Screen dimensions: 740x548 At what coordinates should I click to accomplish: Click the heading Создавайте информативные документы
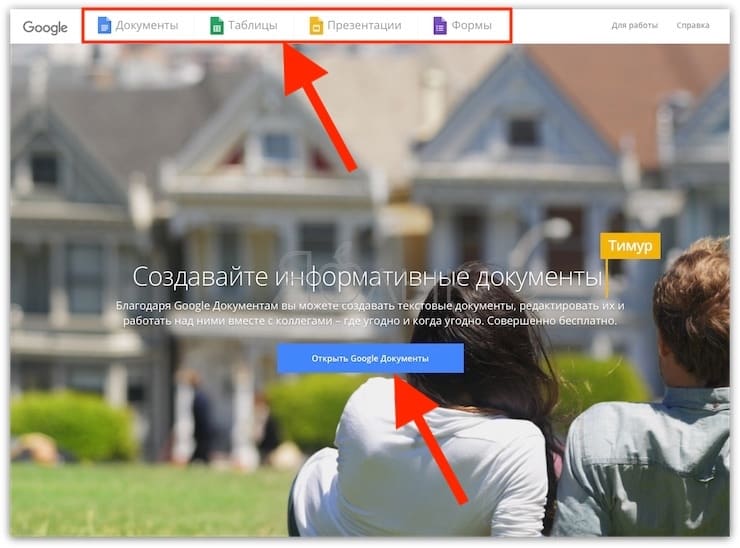coord(368,277)
